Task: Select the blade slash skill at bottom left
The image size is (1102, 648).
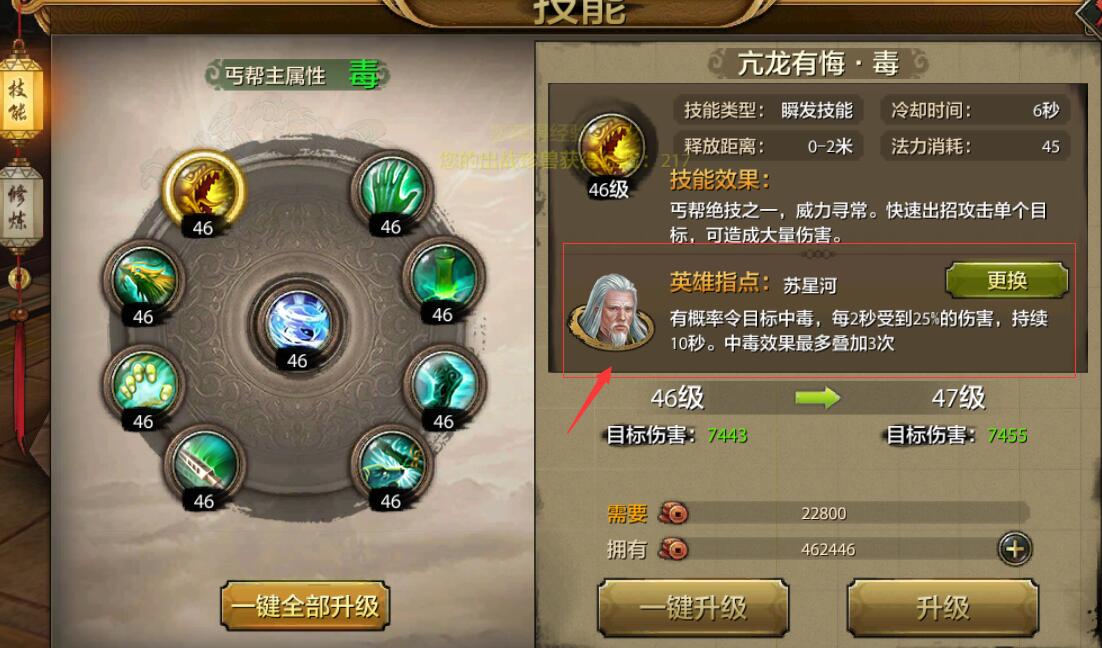Action: tap(205, 465)
